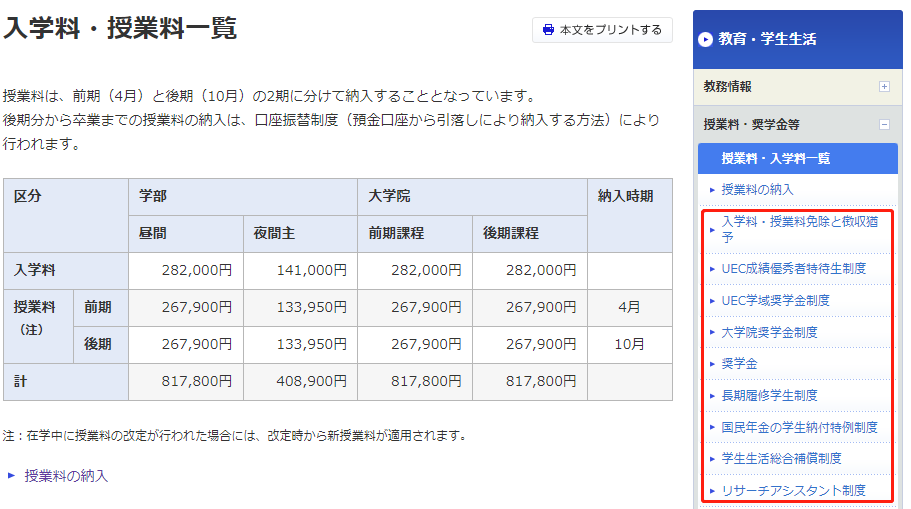Open the 授業料・奨学金等 menu item

pos(797,124)
